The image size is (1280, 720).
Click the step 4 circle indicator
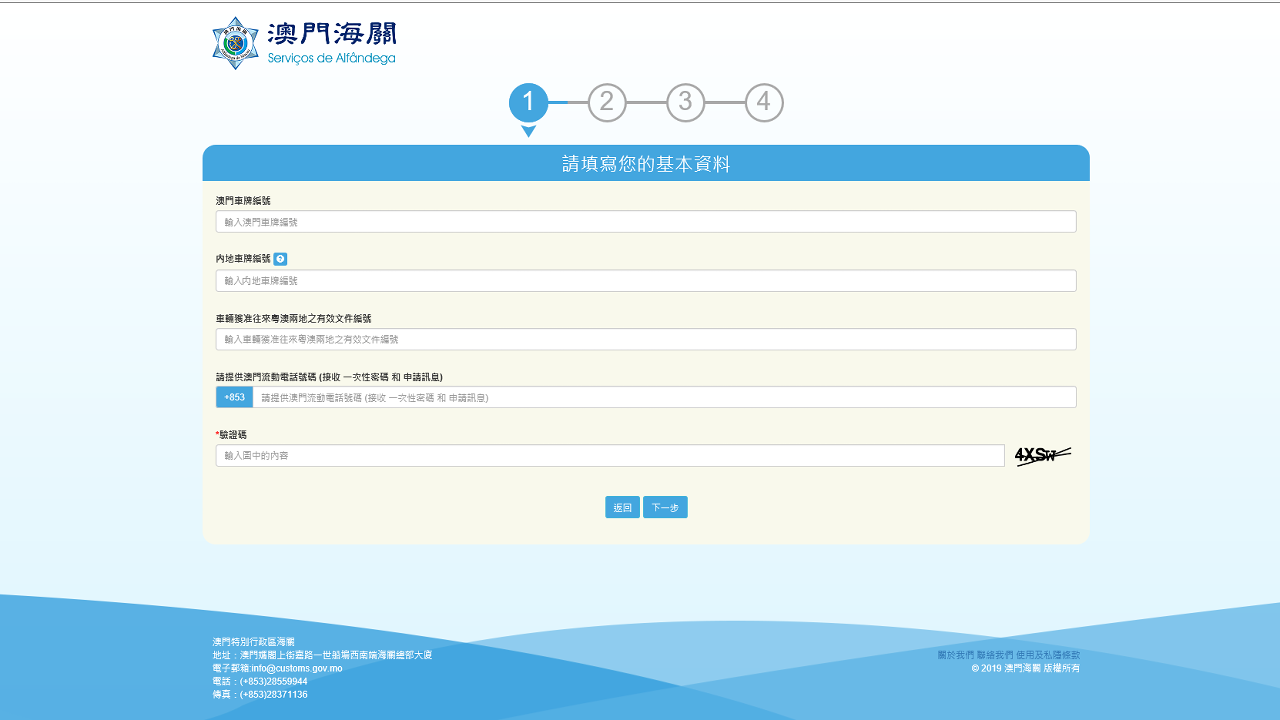(764, 103)
